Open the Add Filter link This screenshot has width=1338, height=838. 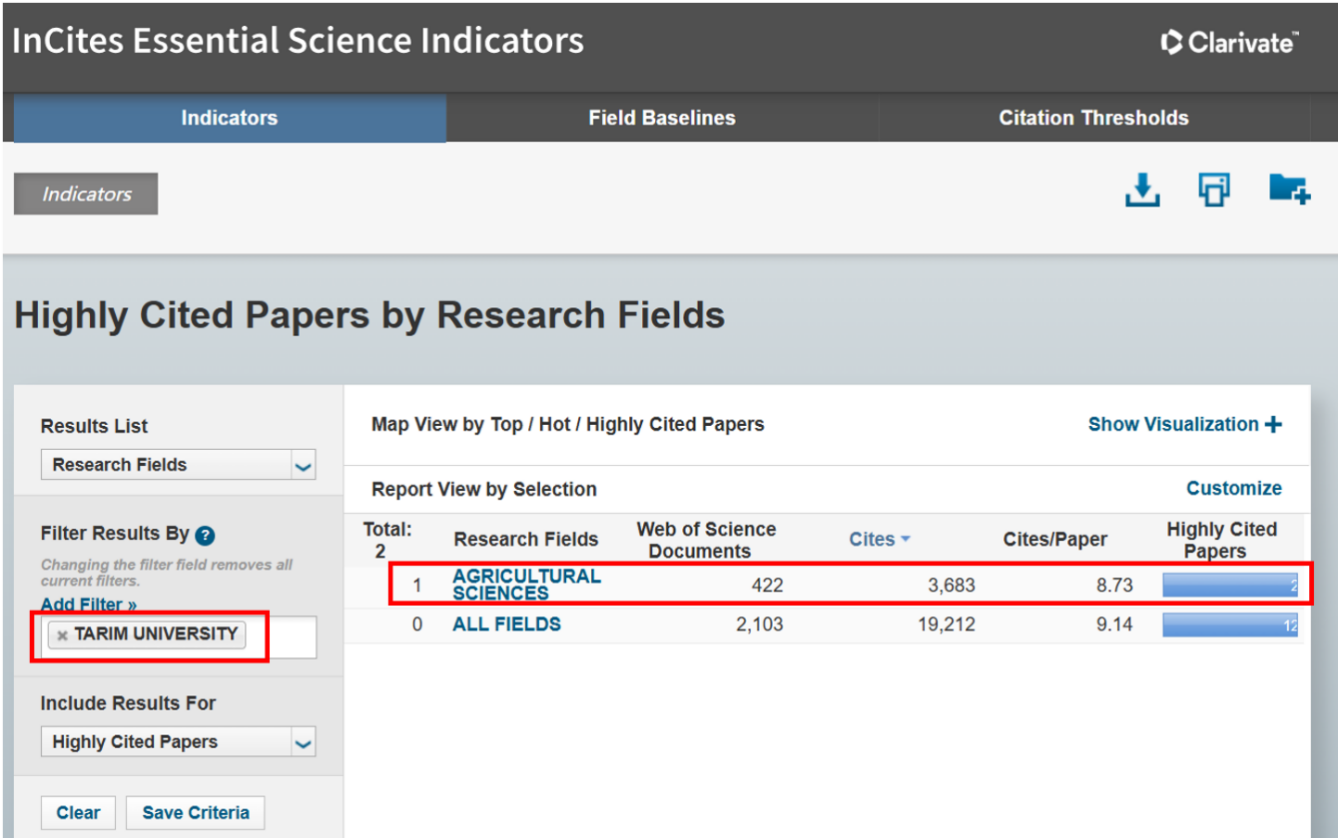88,604
